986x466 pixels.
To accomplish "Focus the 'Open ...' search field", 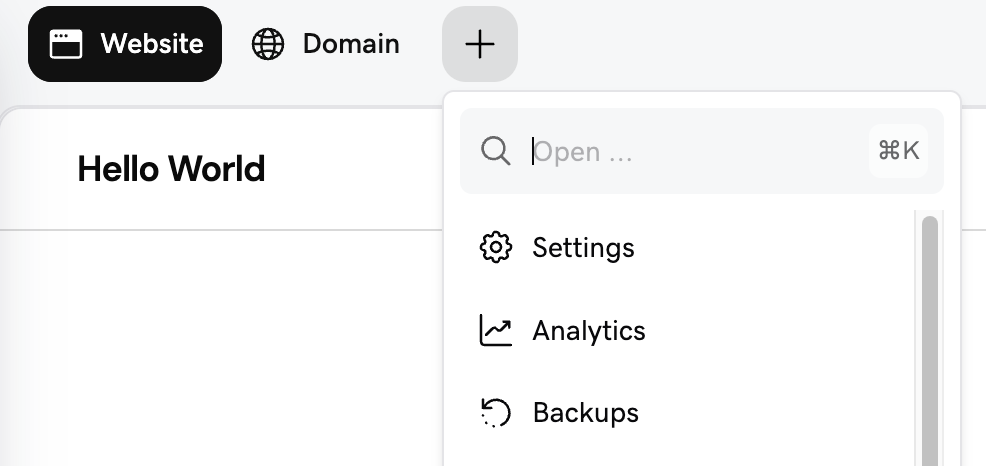I will (702, 151).
